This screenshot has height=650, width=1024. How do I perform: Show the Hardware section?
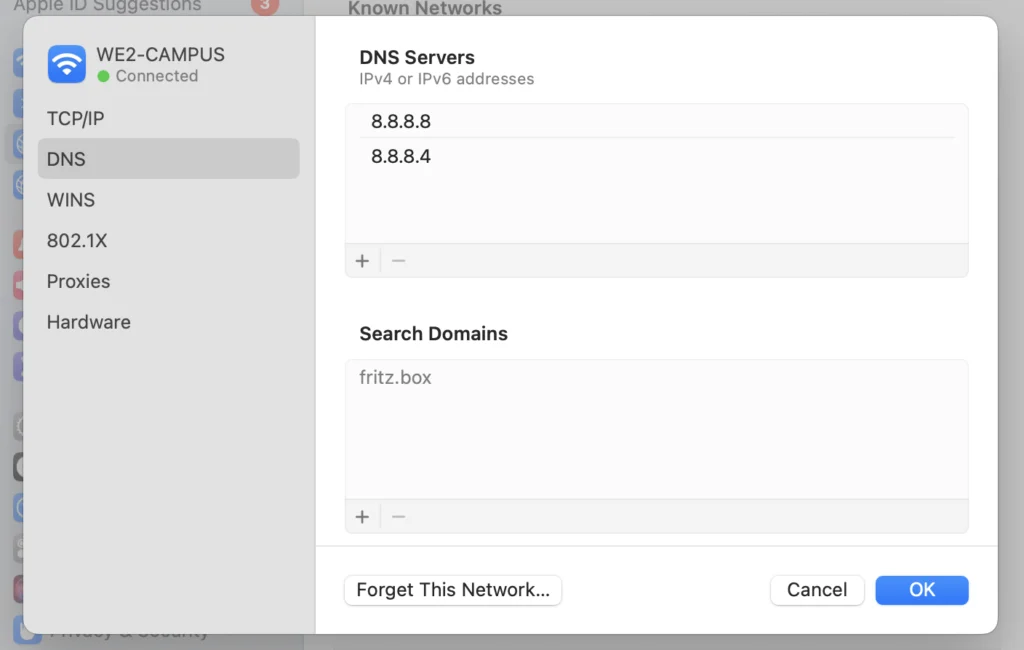click(x=168, y=322)
